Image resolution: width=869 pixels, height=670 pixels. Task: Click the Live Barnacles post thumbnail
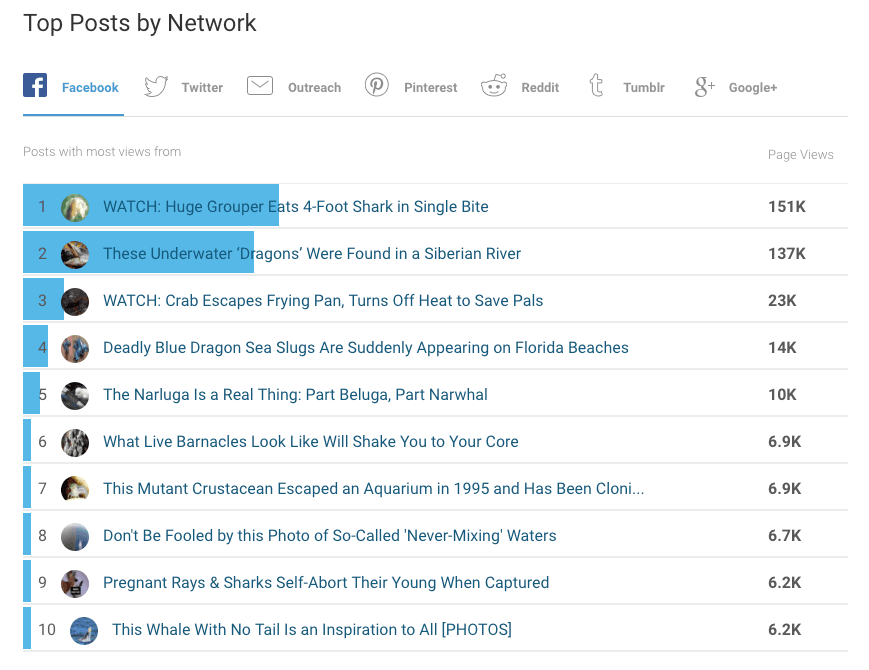(75, 442)
